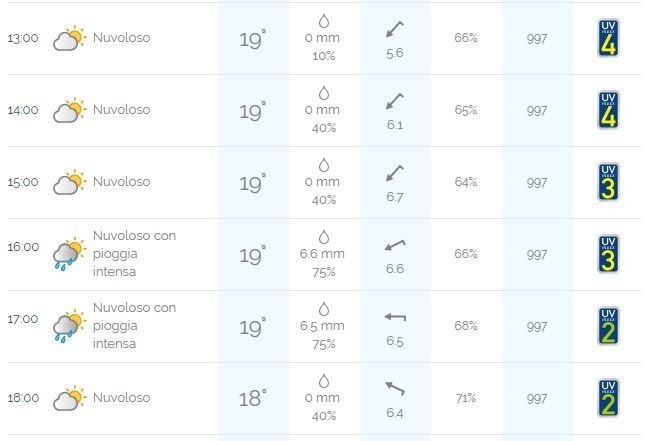
Task: Select the 14:00 hour label
Action: [22, 111]
